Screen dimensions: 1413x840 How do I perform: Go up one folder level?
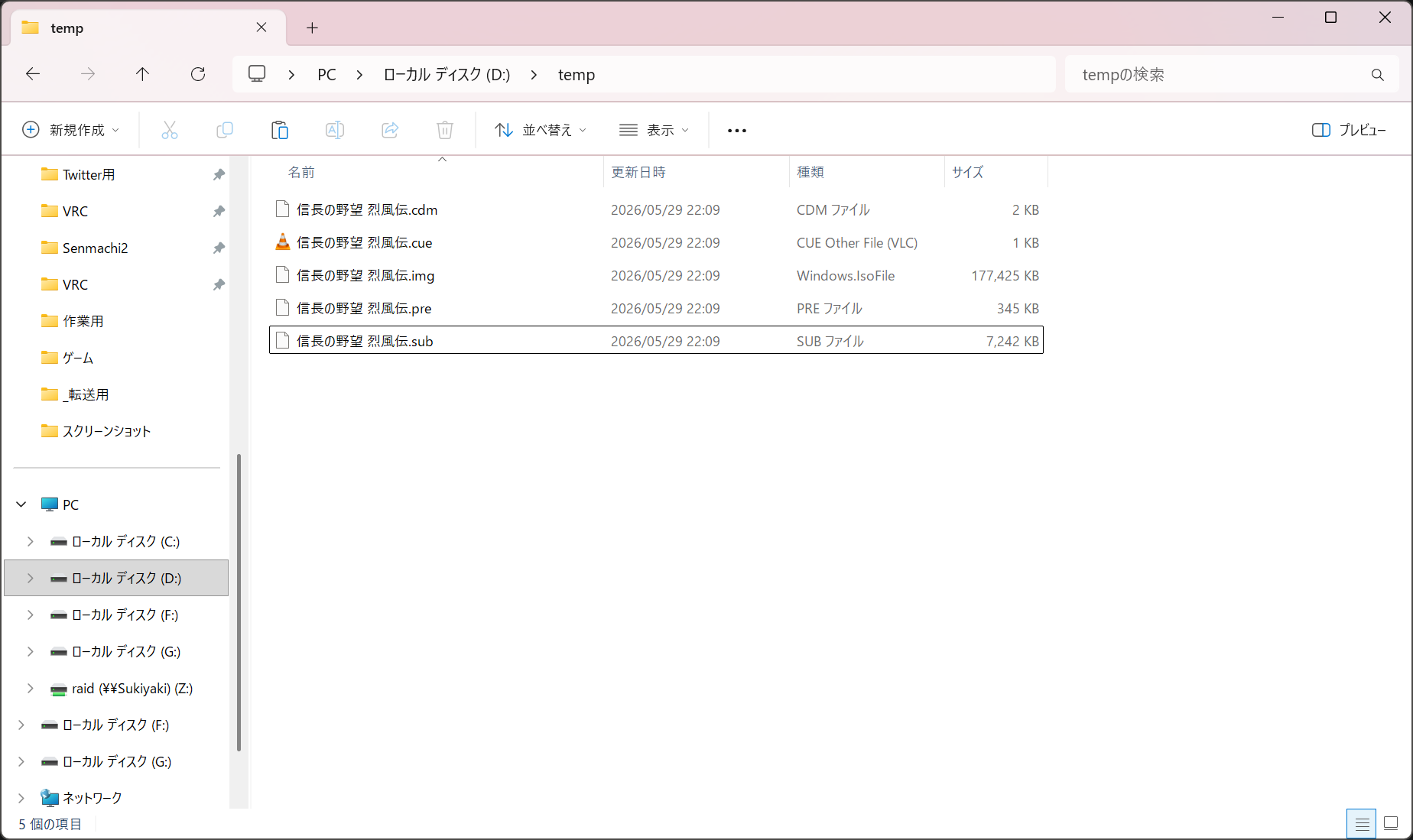point(142,74)
